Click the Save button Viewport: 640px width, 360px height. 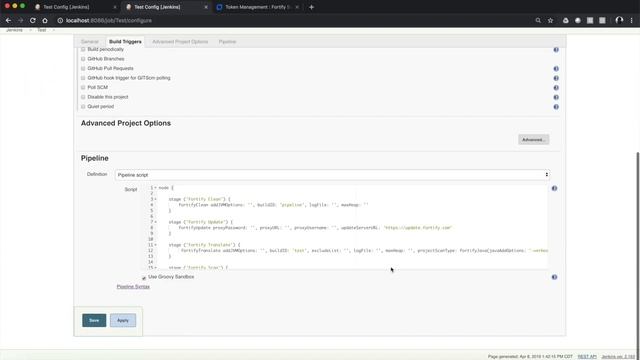[94, 320]
